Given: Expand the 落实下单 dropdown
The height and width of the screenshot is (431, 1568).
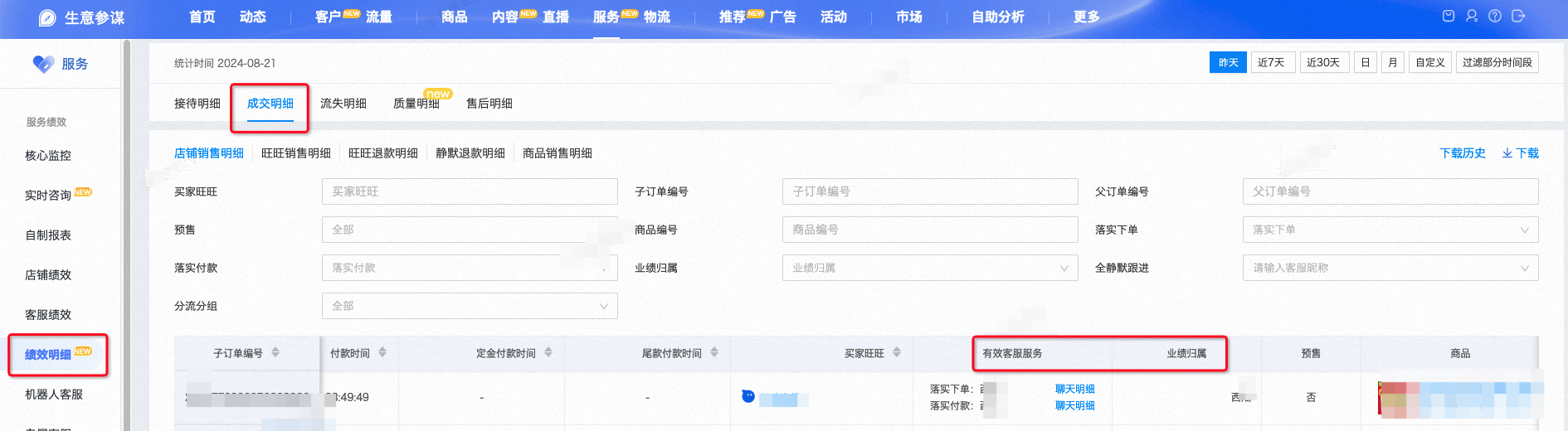Looking at the screenshot, I should [x=1390, y=230].
